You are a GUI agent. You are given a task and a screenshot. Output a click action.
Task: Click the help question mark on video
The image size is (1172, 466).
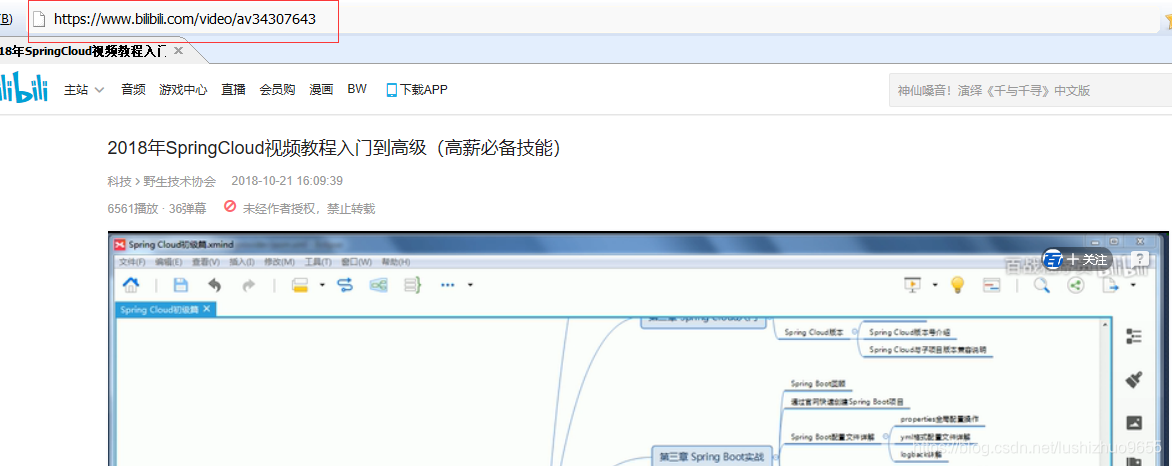pyautogui.click(x=1140, y=259)
